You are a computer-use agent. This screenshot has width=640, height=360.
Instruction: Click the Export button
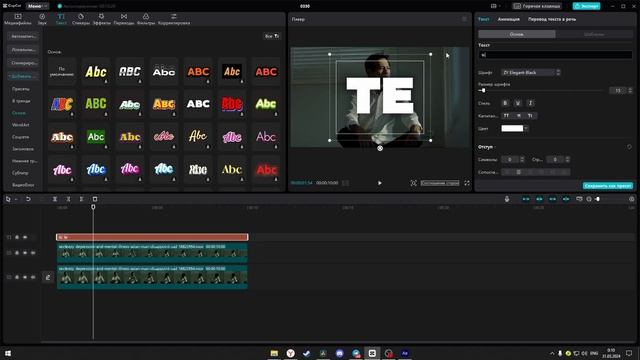click(586, 6)
